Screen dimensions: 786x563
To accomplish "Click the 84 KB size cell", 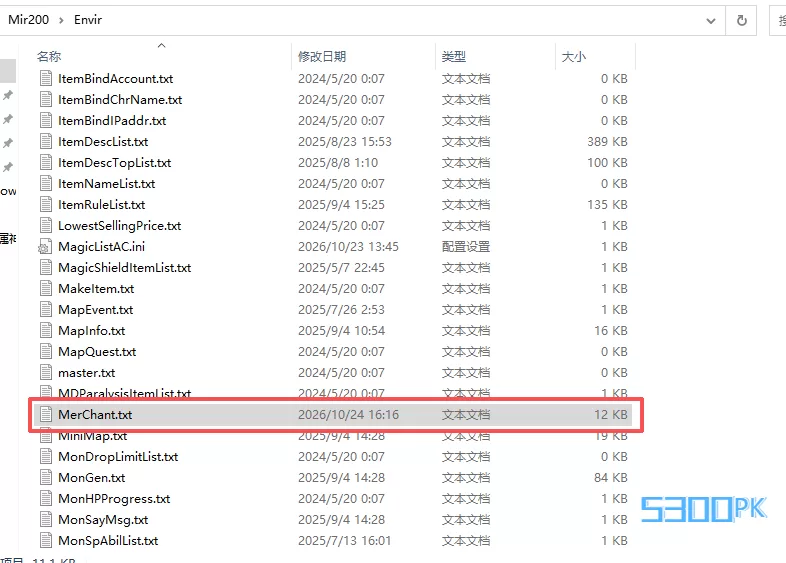I will click(611, 478).
